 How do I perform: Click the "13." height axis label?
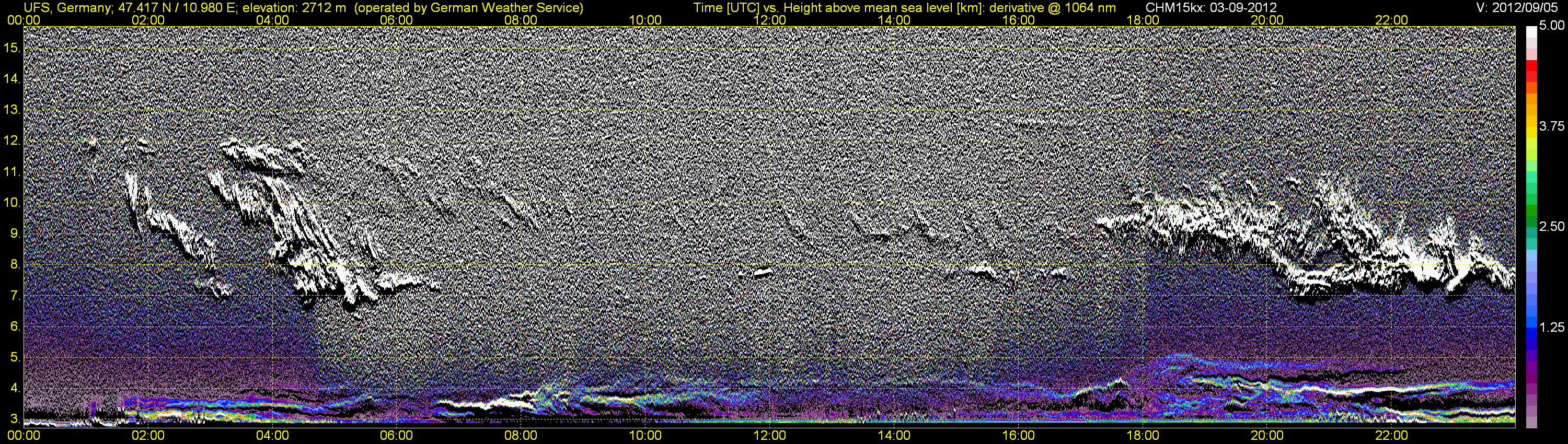12,110
